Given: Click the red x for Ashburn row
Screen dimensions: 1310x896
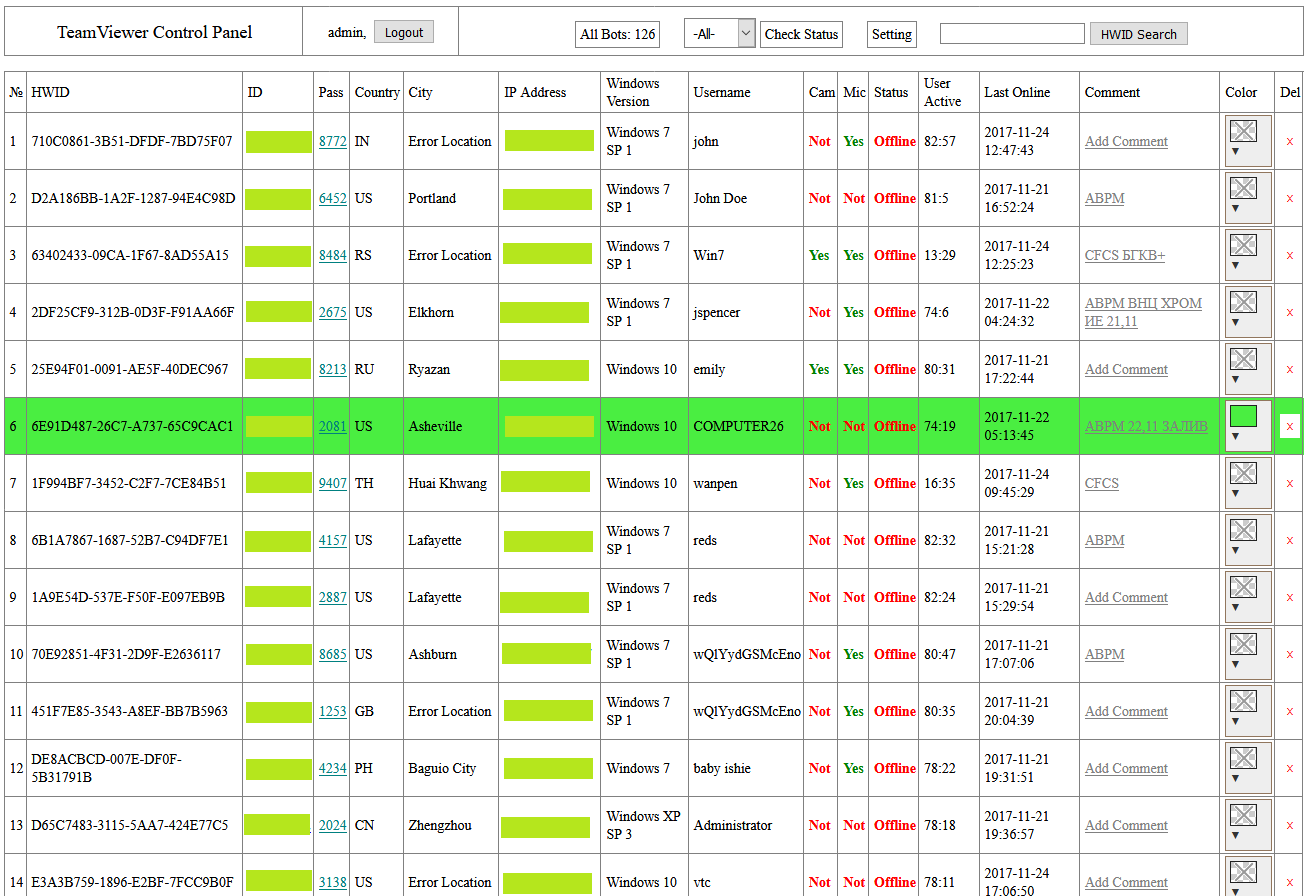Looking at the screenshot, I should [1289, 654].
